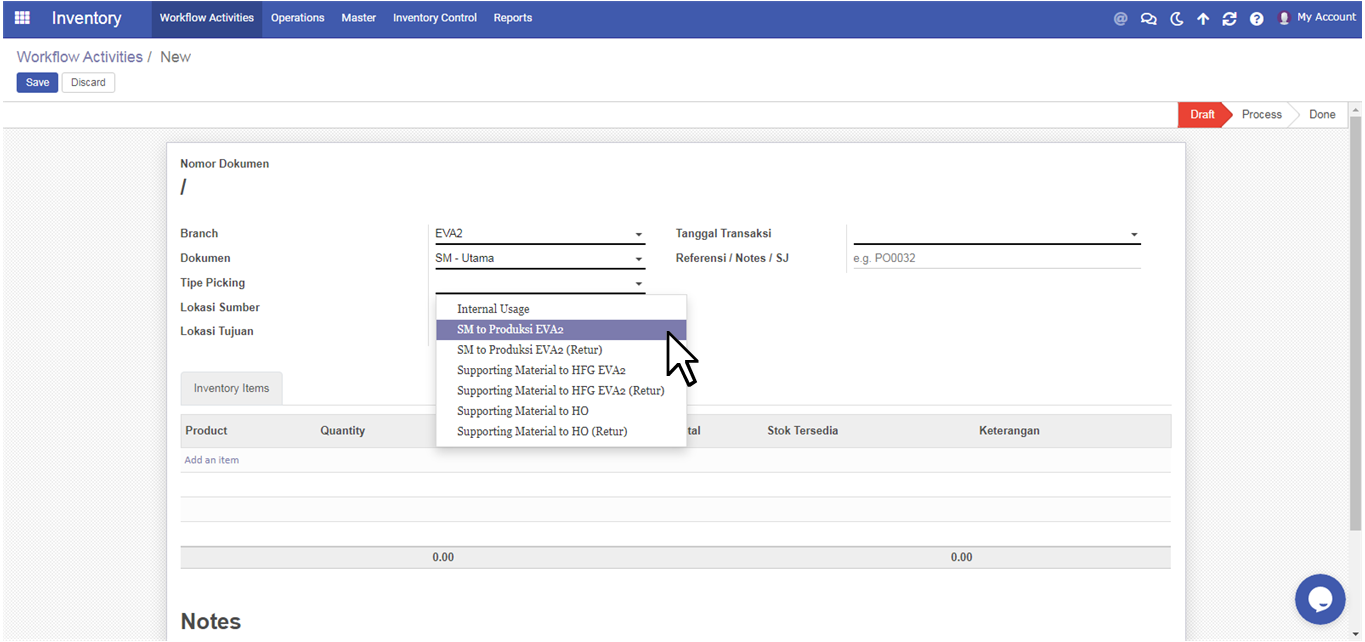Open the Inventory Control menu

pyautogui.click(x=434, y=18)
